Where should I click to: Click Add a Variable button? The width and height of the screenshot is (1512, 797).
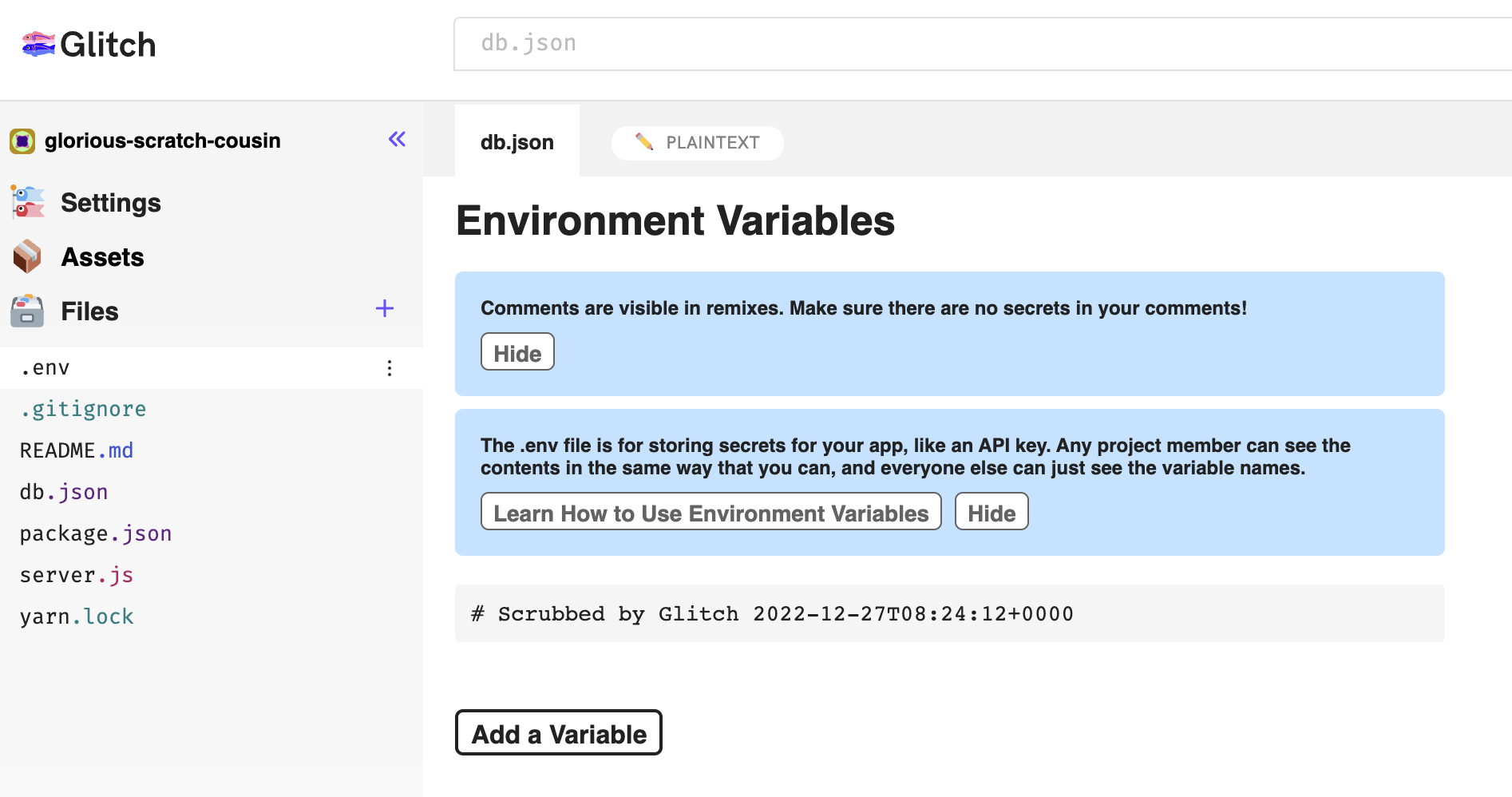coord(559,733)
